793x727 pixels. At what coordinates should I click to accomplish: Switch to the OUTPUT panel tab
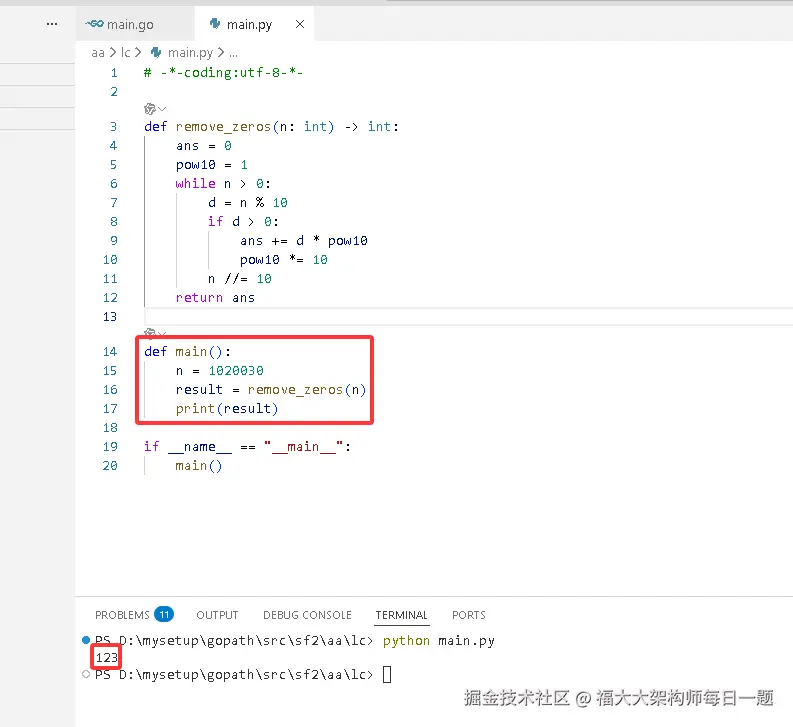coord(217,615)
